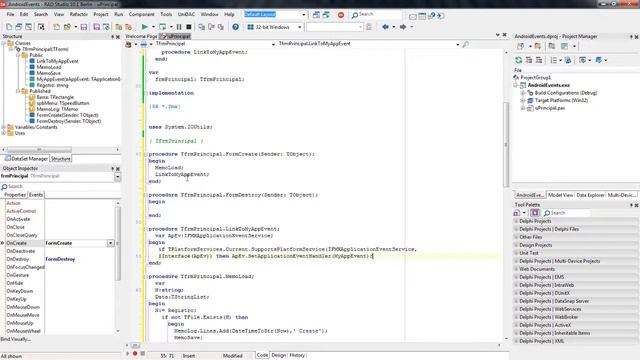The image size is (640, 360).
Task: Click the Run (green play) toolbar icon
Action: tap(144, 27)
